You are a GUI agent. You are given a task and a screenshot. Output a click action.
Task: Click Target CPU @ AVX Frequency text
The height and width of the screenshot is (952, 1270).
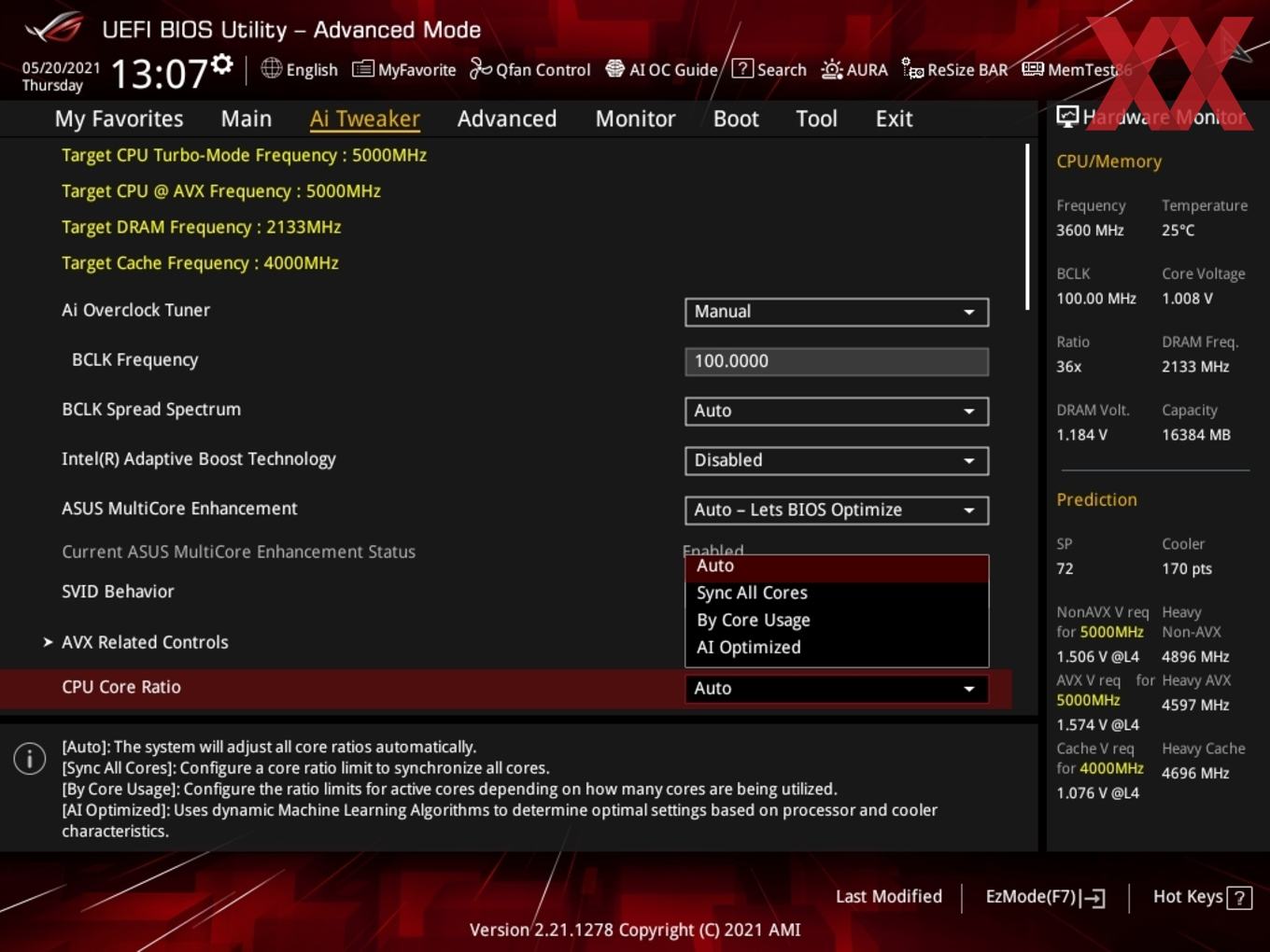(x=221, y=191)
